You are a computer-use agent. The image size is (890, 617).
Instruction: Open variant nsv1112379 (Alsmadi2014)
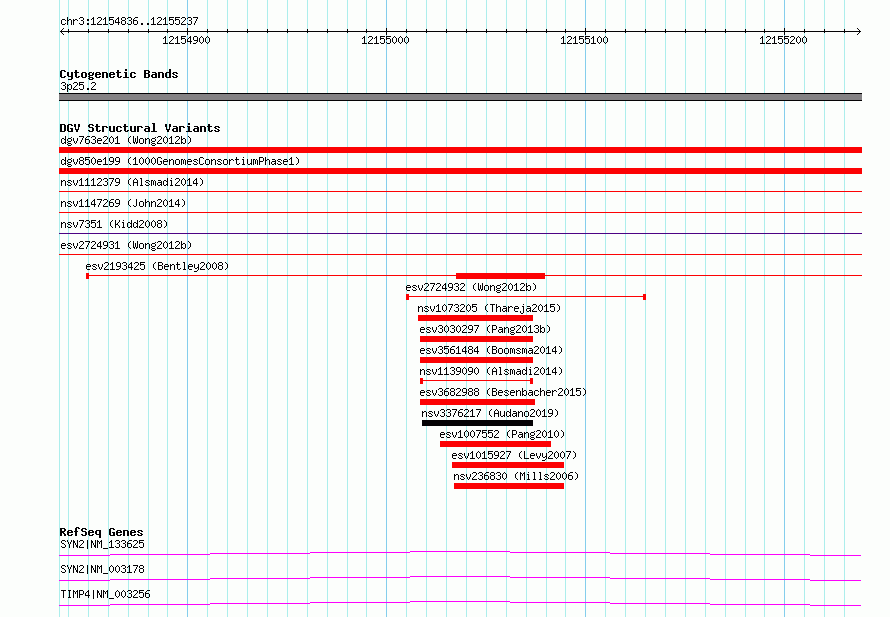coord(132,182)
